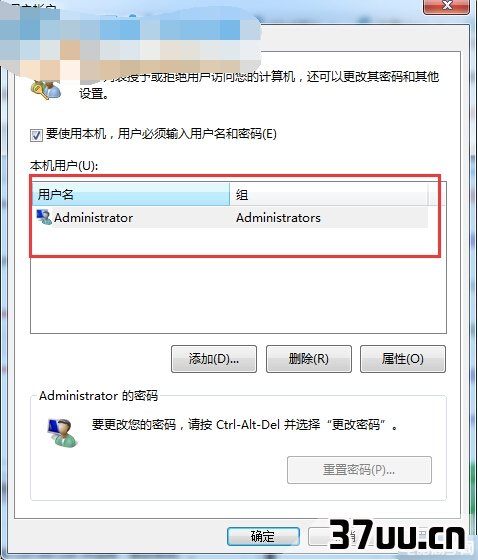478x560 pixels.
Task: Click the Administrator 的密码 group title
Action: (x=98, y=396)
